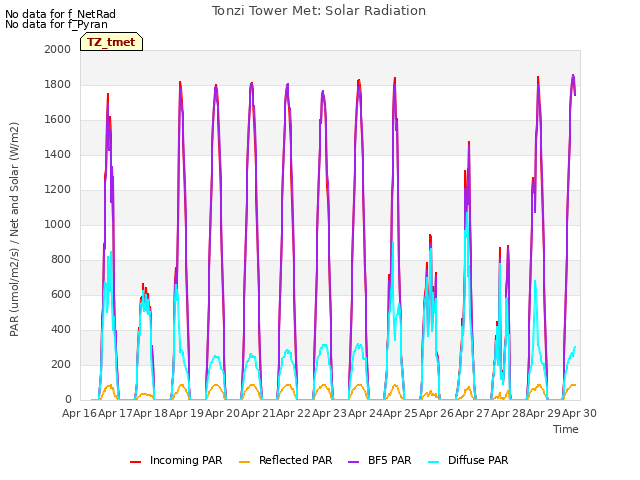Click the Apr 16 x-axis date label
The width and height of the screenshot is (640, 480).
click(79, 413)
